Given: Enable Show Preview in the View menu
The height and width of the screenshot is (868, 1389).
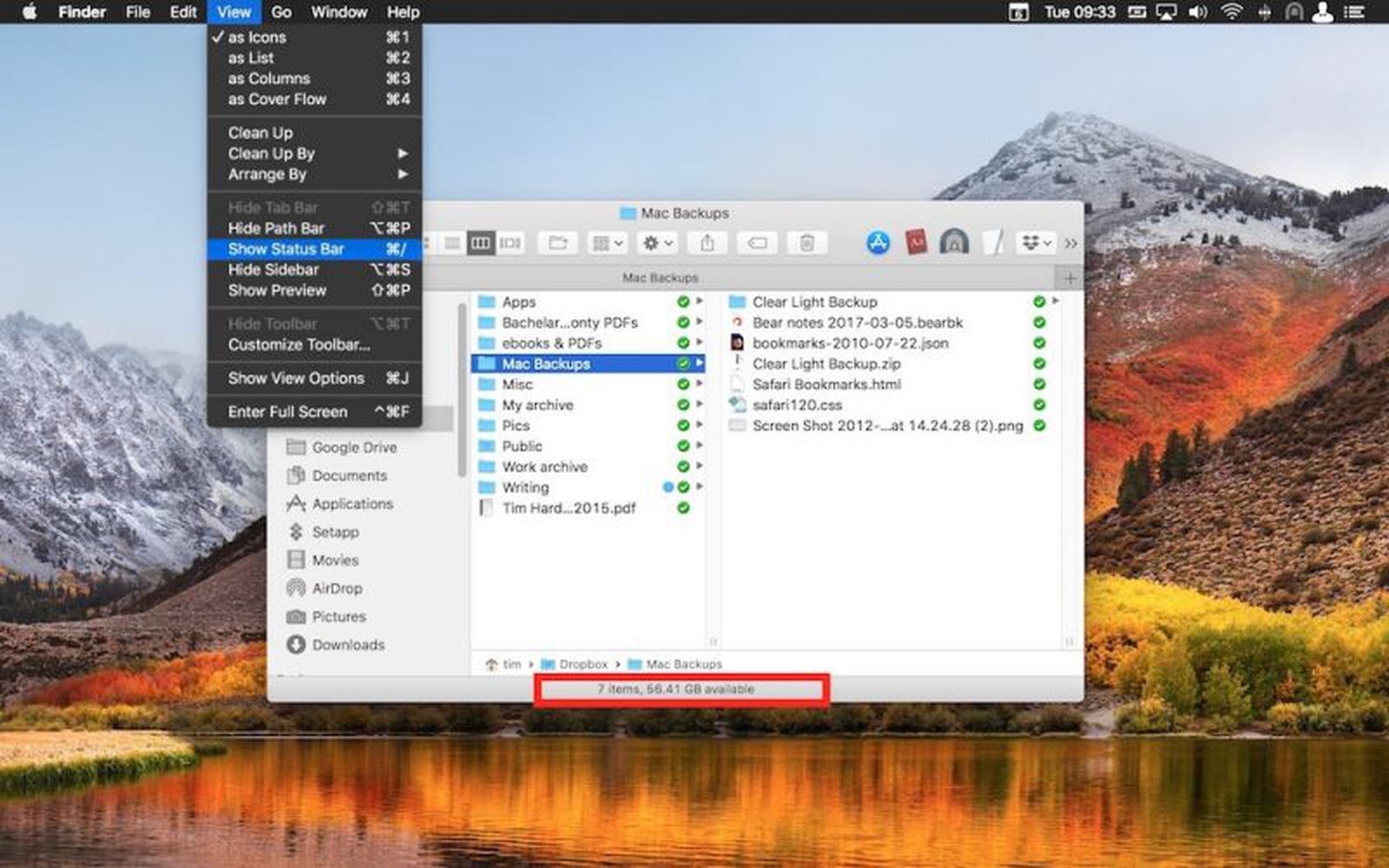Looking at the screenshot, I should pos(276,291).
